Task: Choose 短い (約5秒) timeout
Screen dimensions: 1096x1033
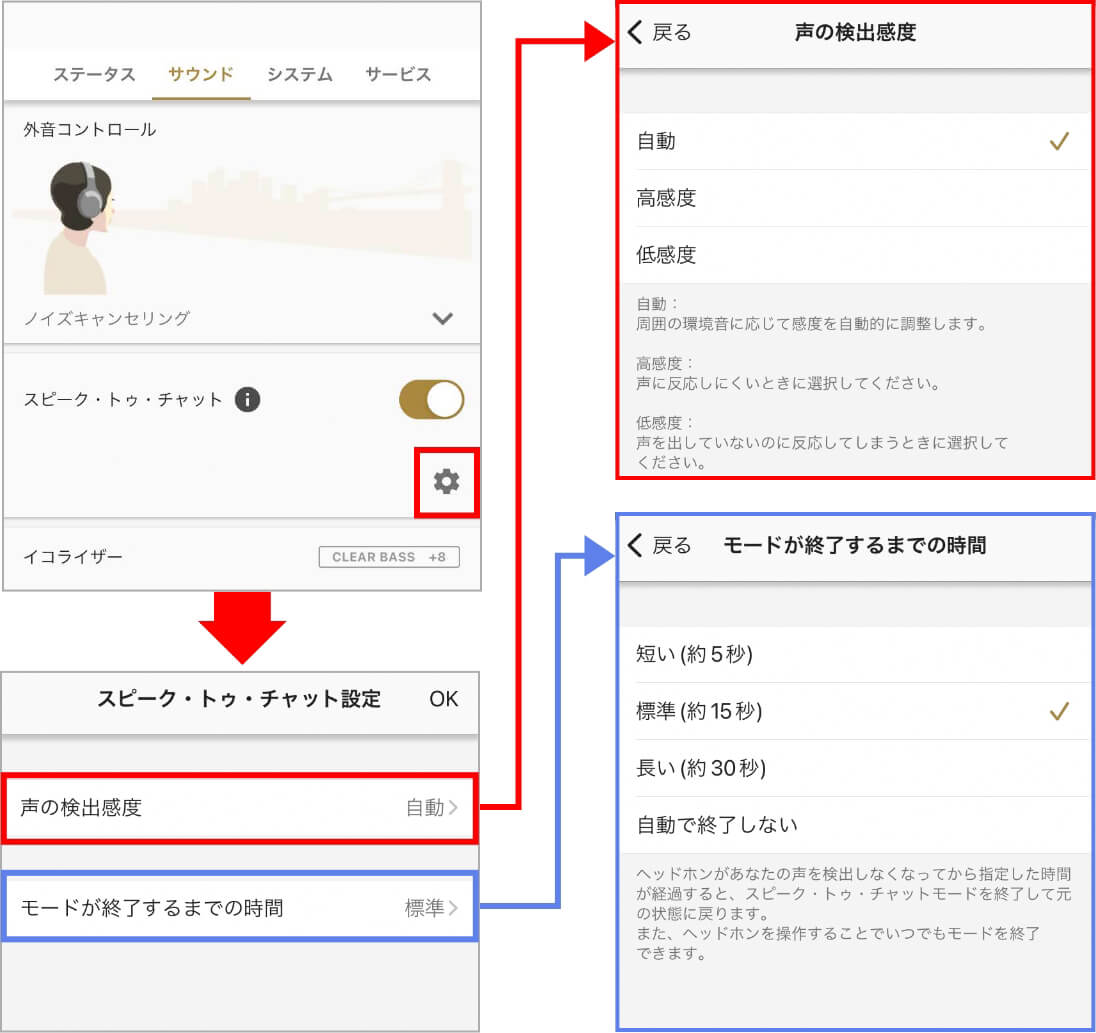Action: tap(852, 655)
